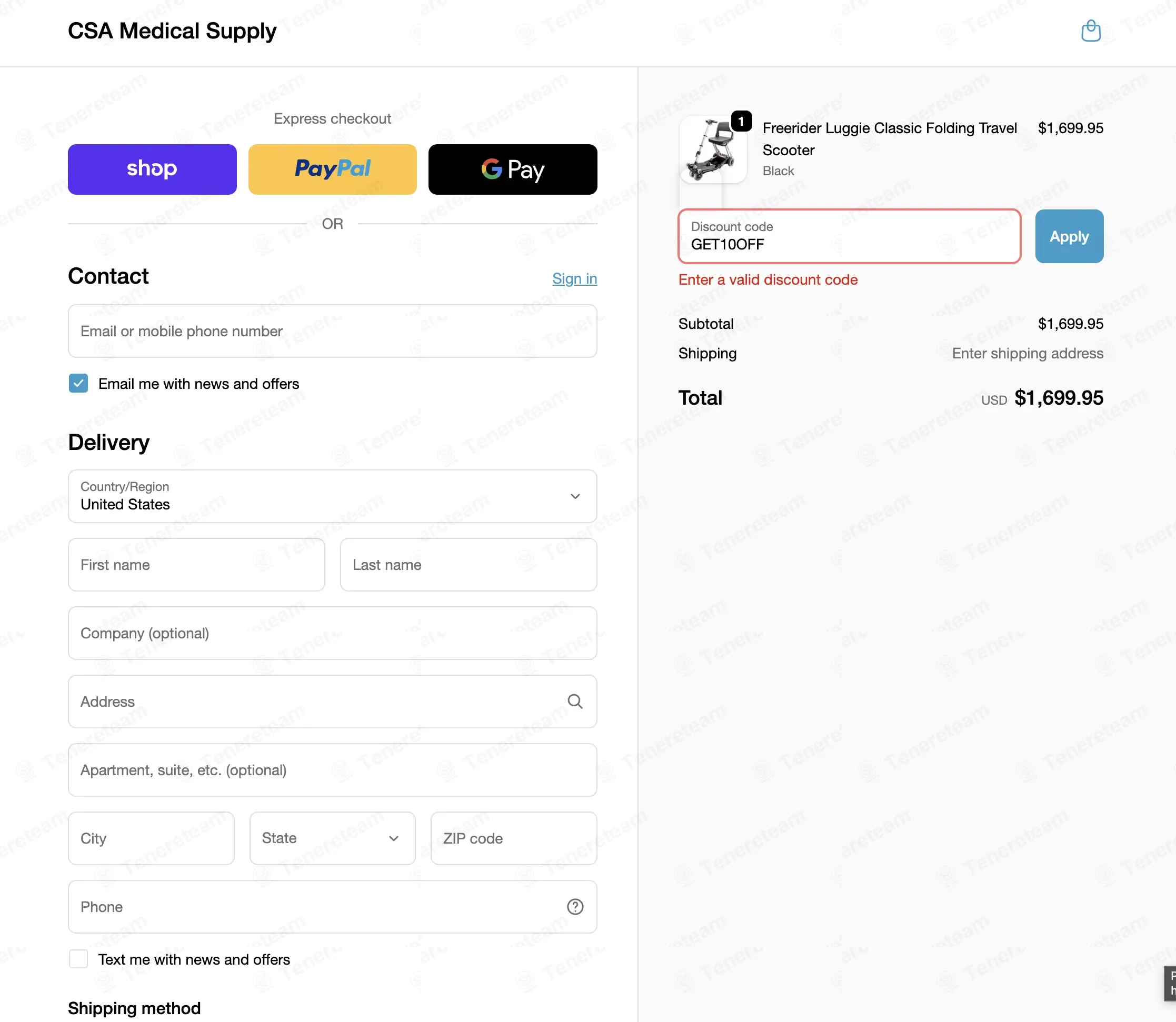Pay with Google Pay express button
The width and height of the screenshot is (1176, 1022).
pos(513,169)
